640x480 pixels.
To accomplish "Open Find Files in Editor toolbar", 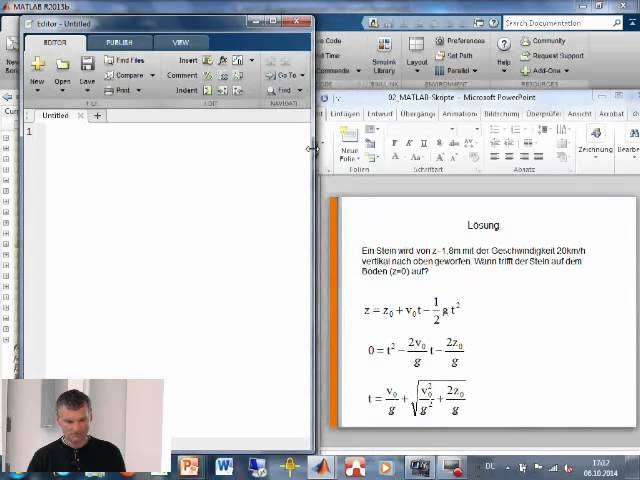I will tap(124, 60).
